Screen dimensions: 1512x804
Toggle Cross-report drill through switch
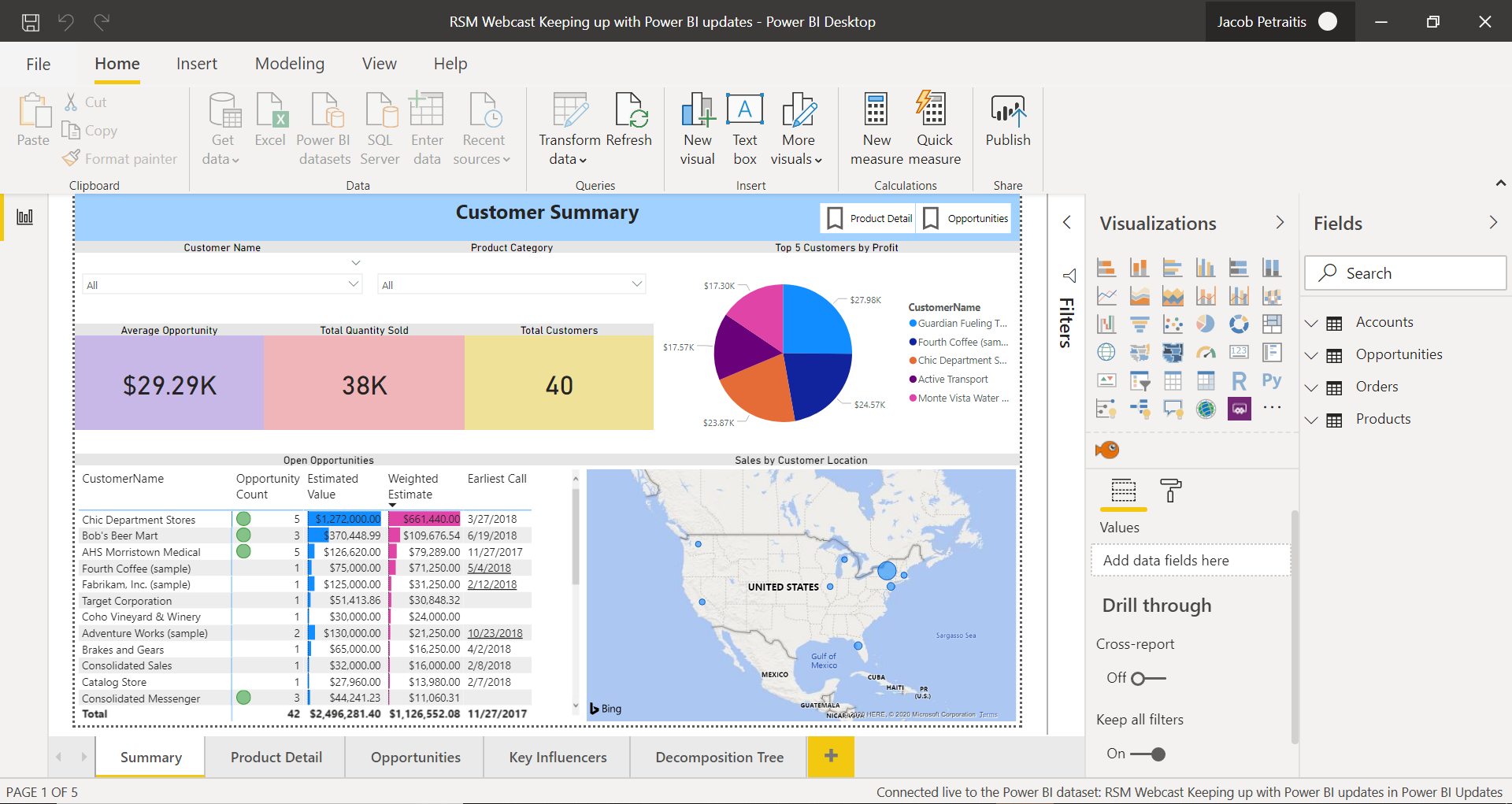pyautogui.click(x=1147, y=678)
